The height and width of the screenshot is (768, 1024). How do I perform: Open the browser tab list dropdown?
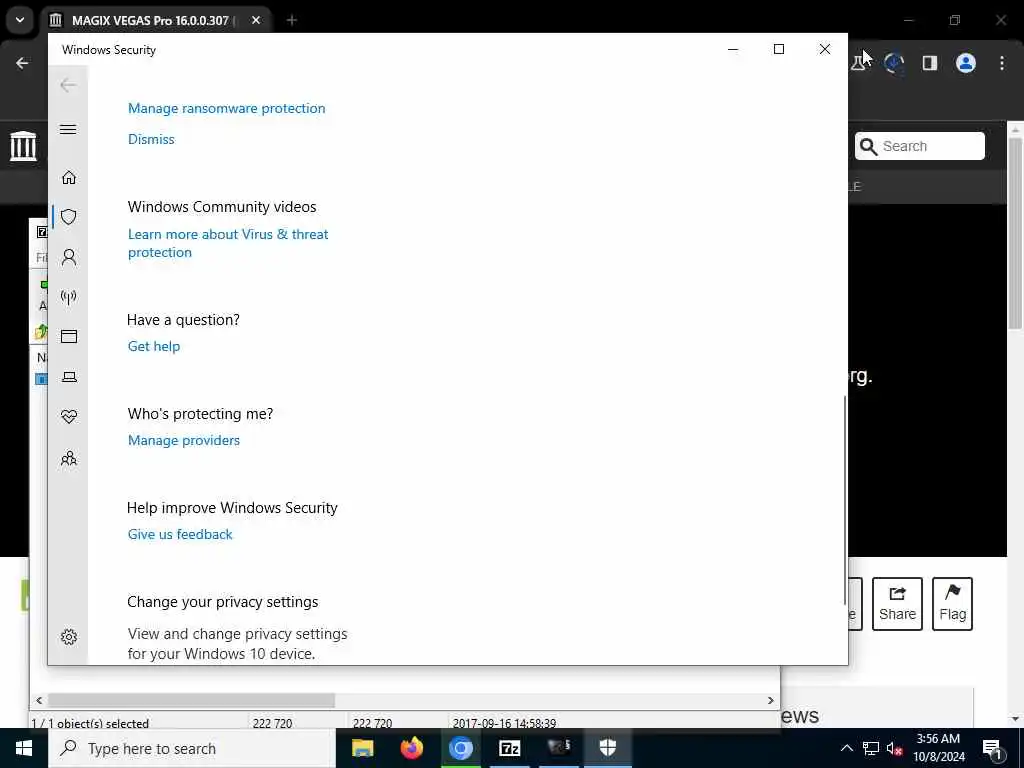tap(20, 20)
